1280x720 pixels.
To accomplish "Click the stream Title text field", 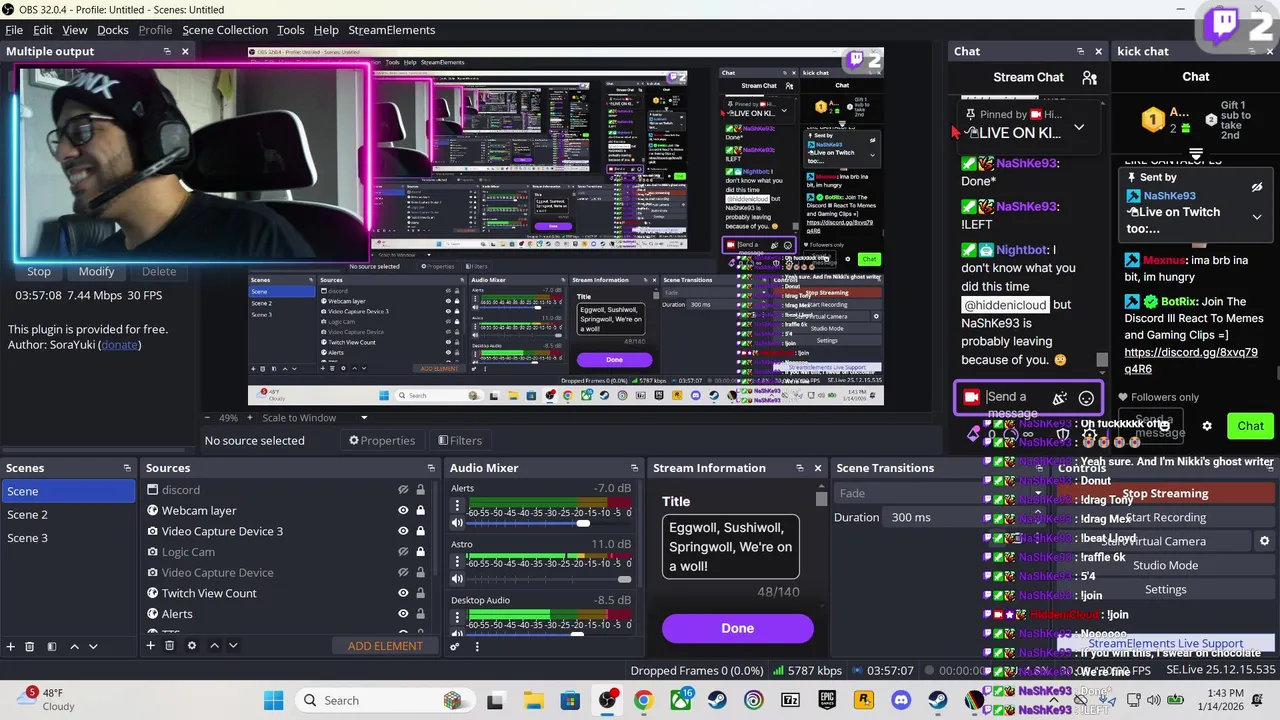I will point(731,546).
